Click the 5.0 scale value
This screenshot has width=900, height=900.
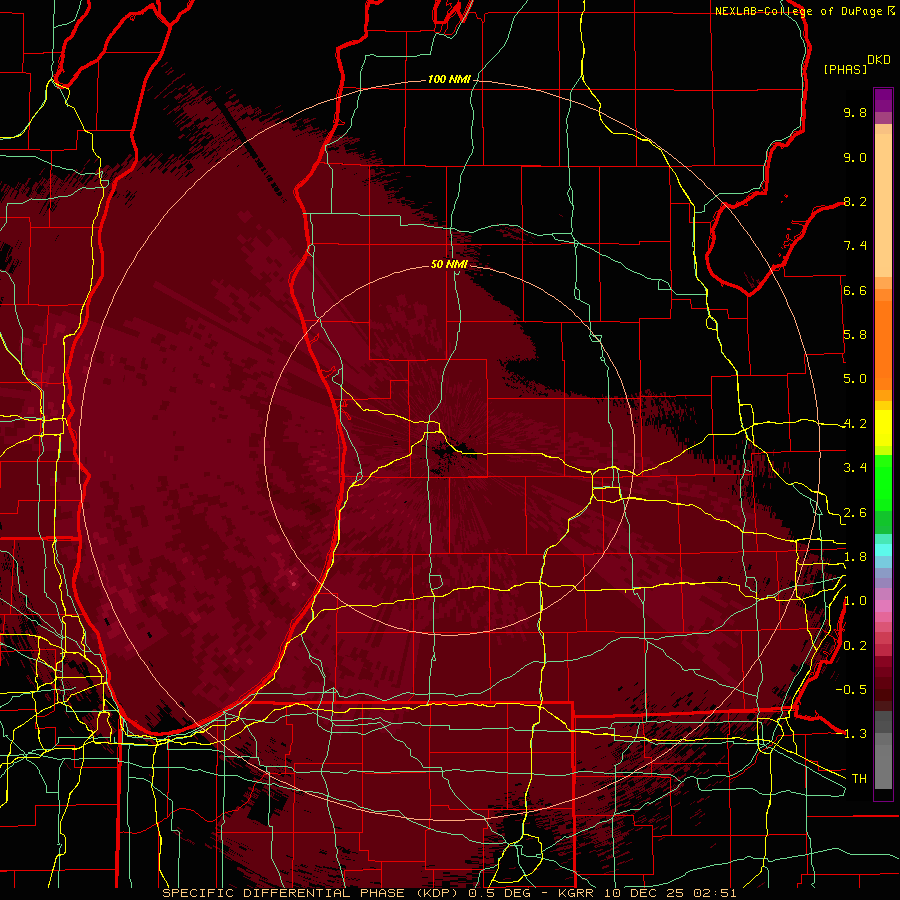855,379
